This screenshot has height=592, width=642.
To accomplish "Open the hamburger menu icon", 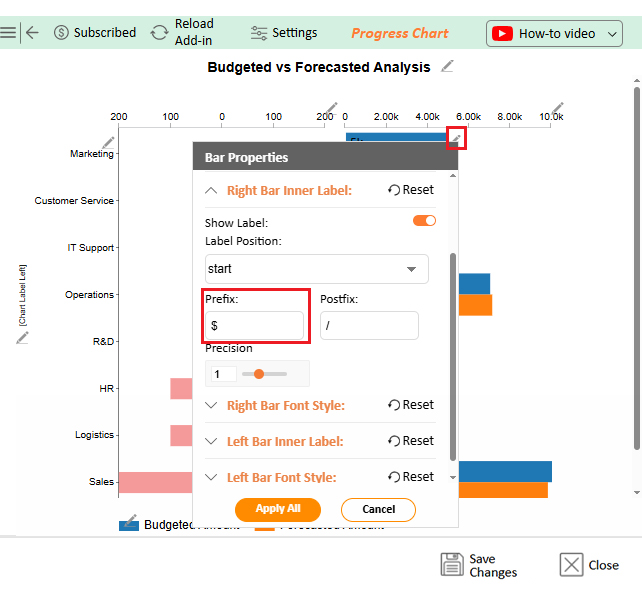I will 8,32.
